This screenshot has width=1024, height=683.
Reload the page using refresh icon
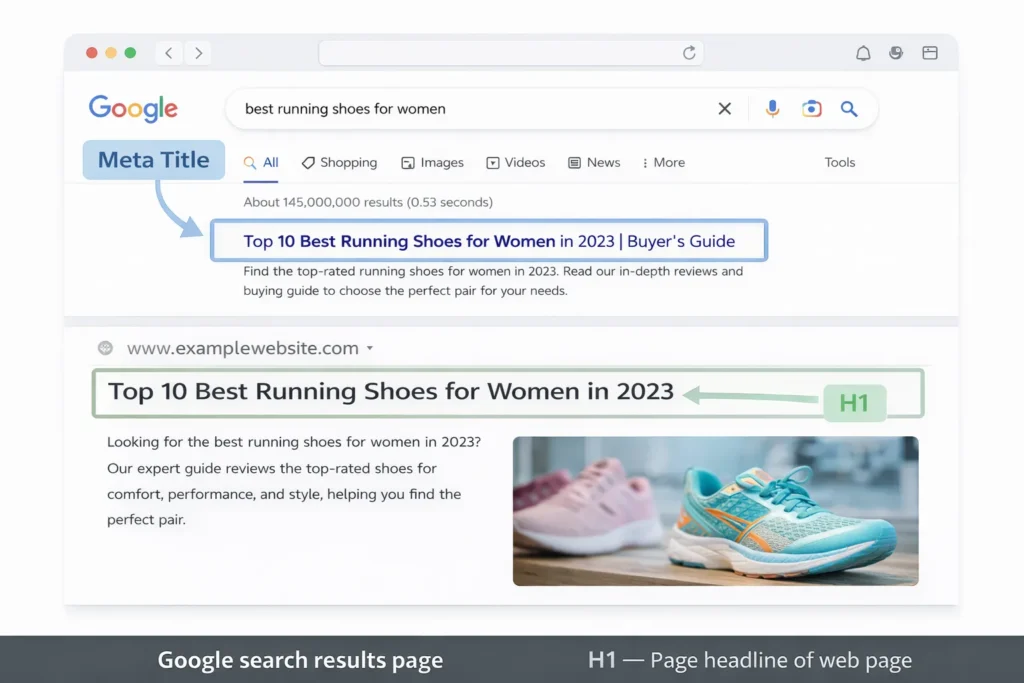coord(689,53)
